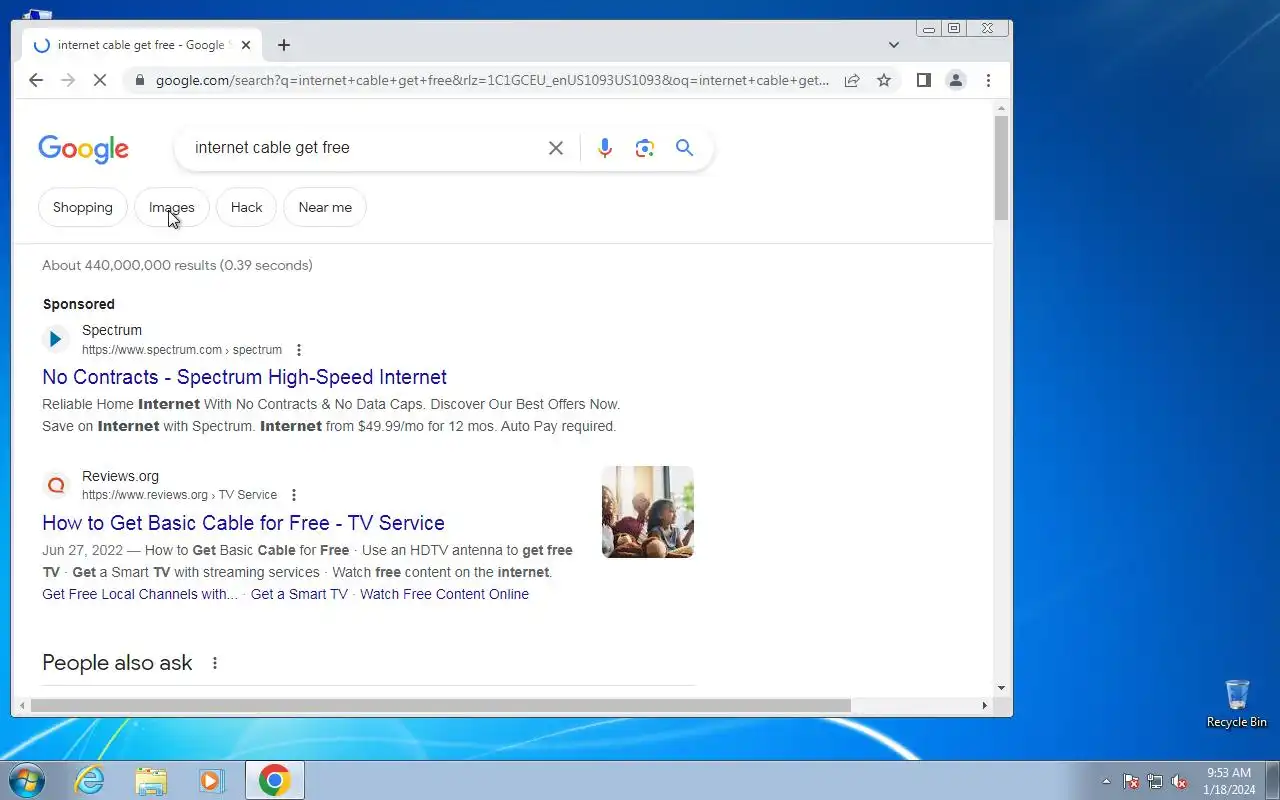Filter results by Shopping
Image resolution: width=1280 pixels, height=800 pixels.
coord(83,207)
